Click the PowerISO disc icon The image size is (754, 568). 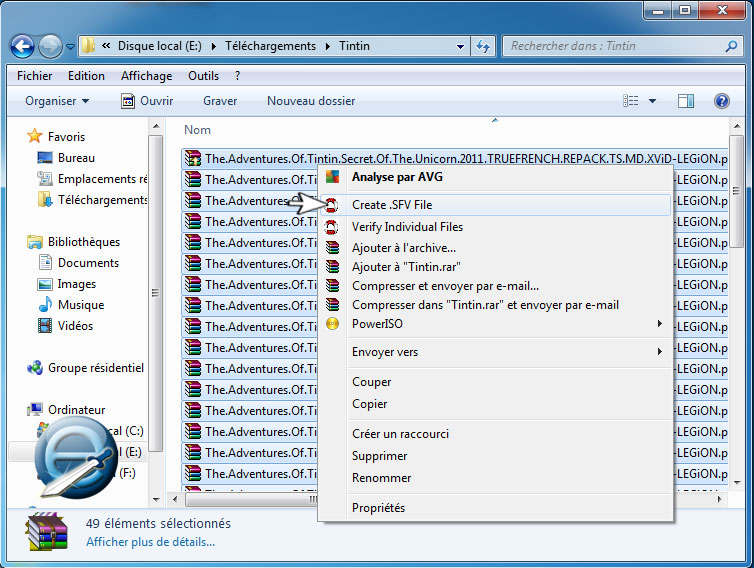(x=332, y=324)
